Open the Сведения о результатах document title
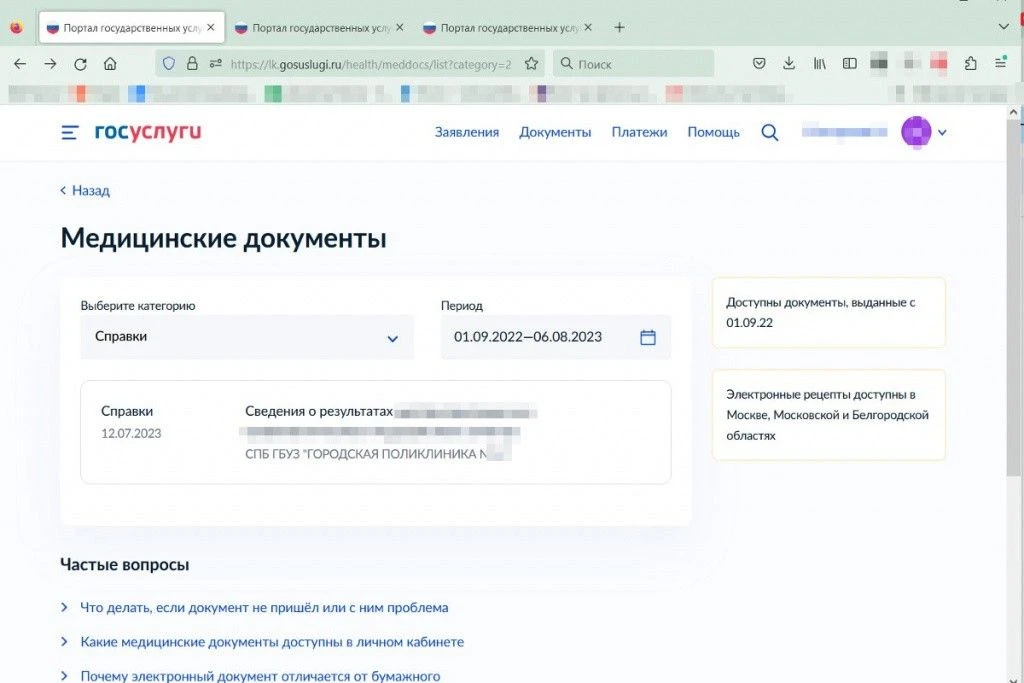The width and height of the screenshot is (1024, 683). (319, 411)
